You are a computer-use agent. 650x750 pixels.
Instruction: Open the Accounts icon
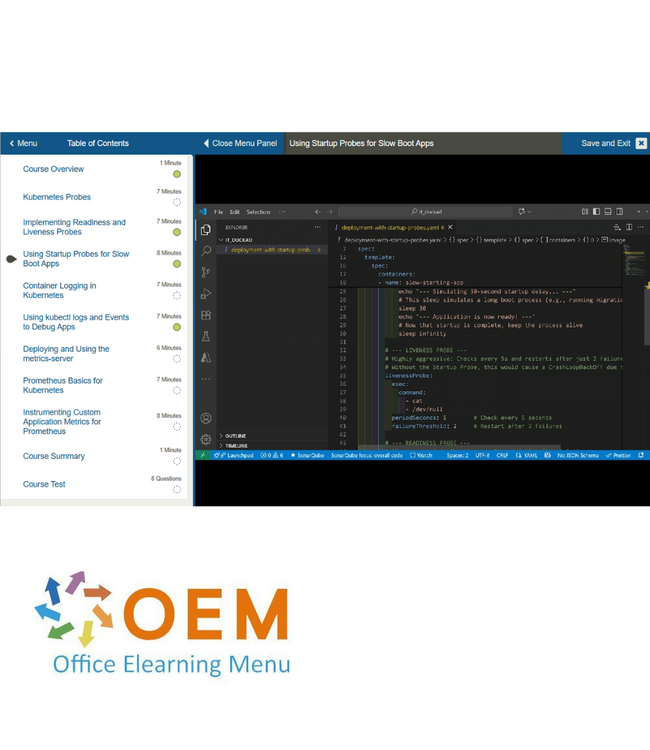206,418
